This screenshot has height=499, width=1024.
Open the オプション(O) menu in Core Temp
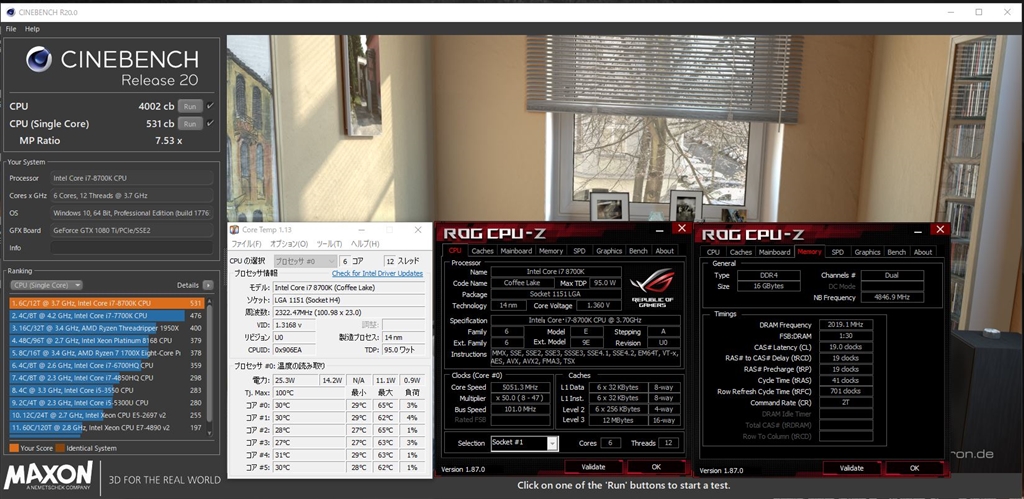(x=289, y=244)
